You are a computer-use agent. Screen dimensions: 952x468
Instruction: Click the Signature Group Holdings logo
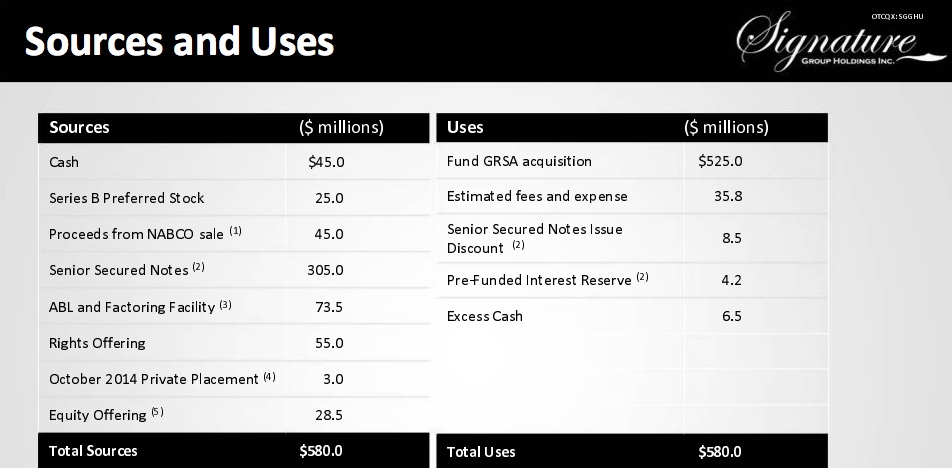[x=826, y=44]
